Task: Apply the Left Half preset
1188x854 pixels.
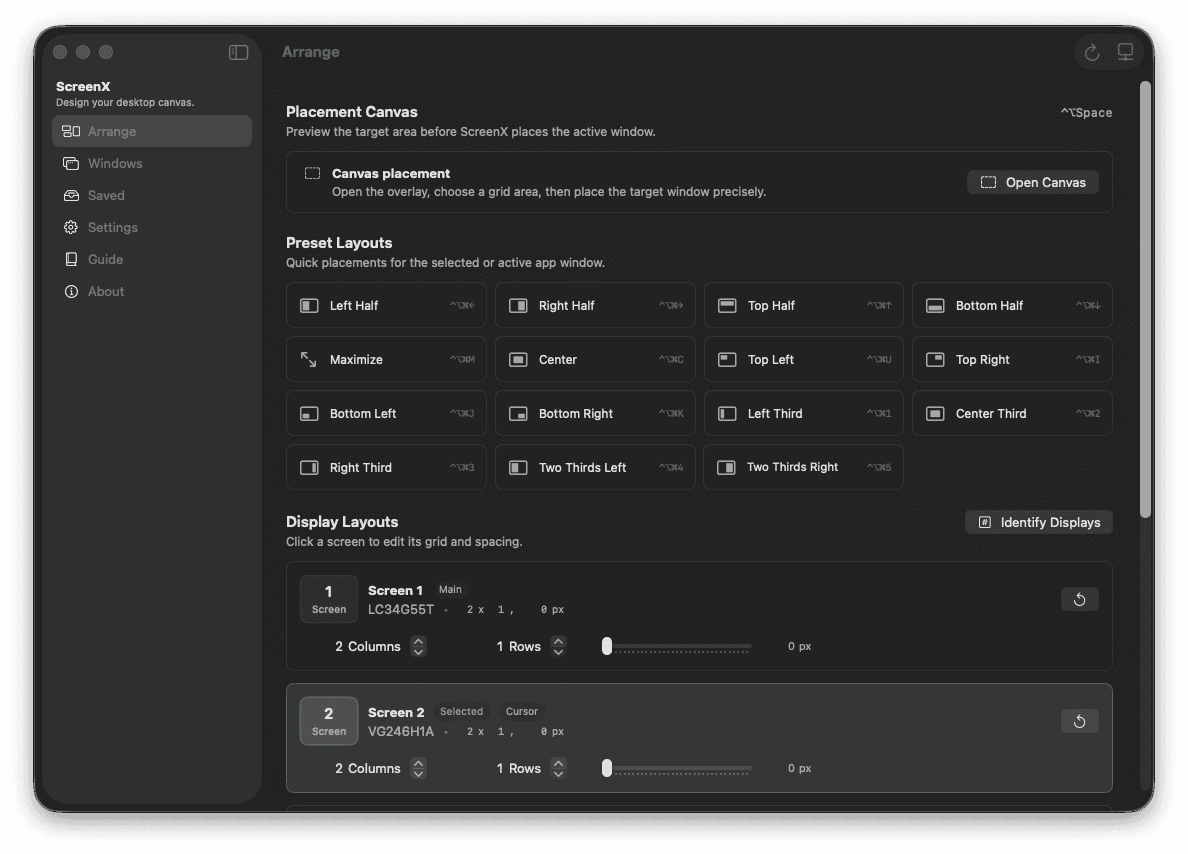Action: (386, 305)
